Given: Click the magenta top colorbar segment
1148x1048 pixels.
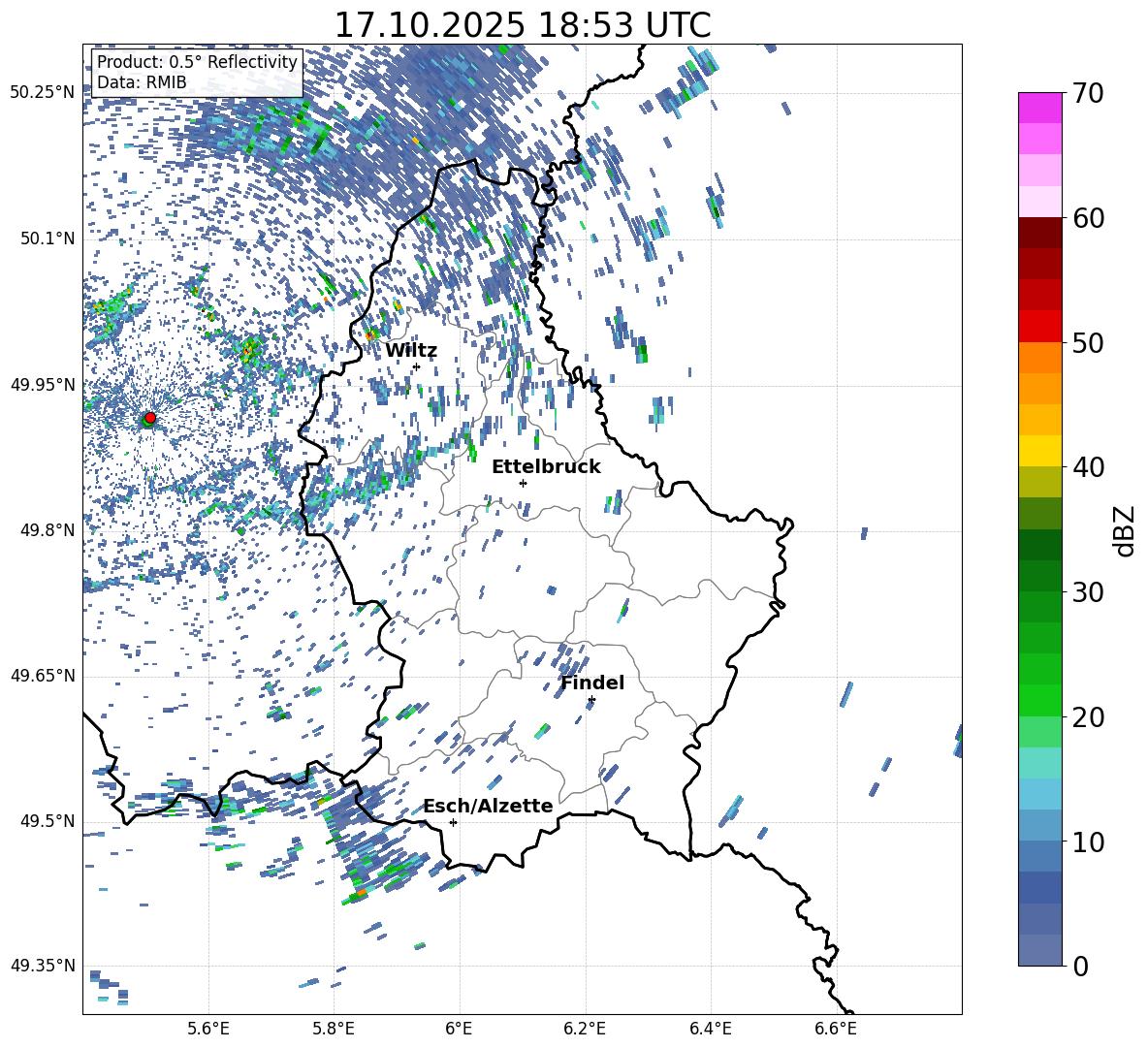Looking at the screenshot, I should coord(1039,109).
